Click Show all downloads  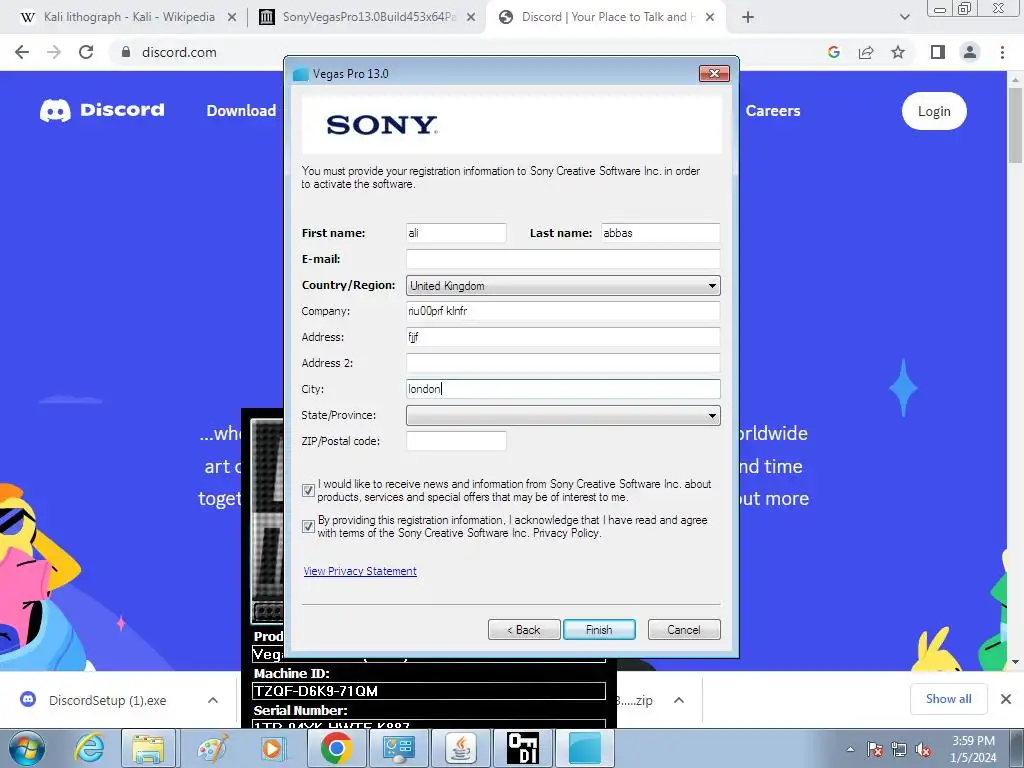click(x=948, y=699)
